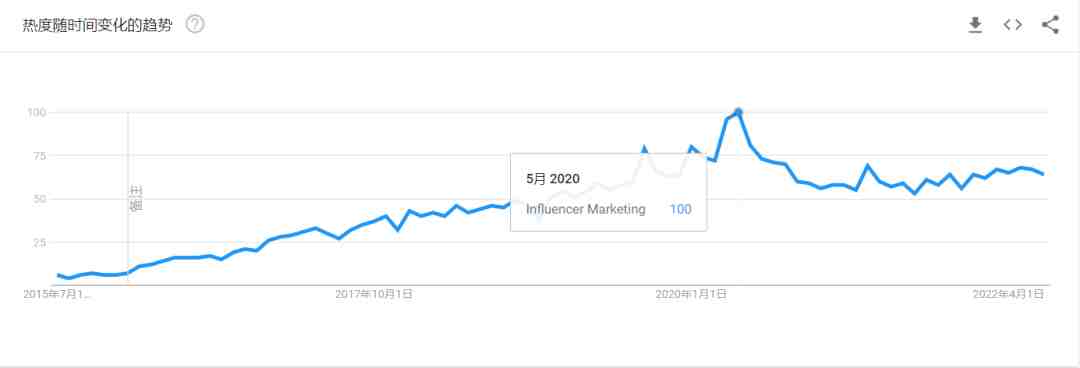Select the 2020年1月1日 date axis label
Screen dimensions: 1080x368
(691, 294)
